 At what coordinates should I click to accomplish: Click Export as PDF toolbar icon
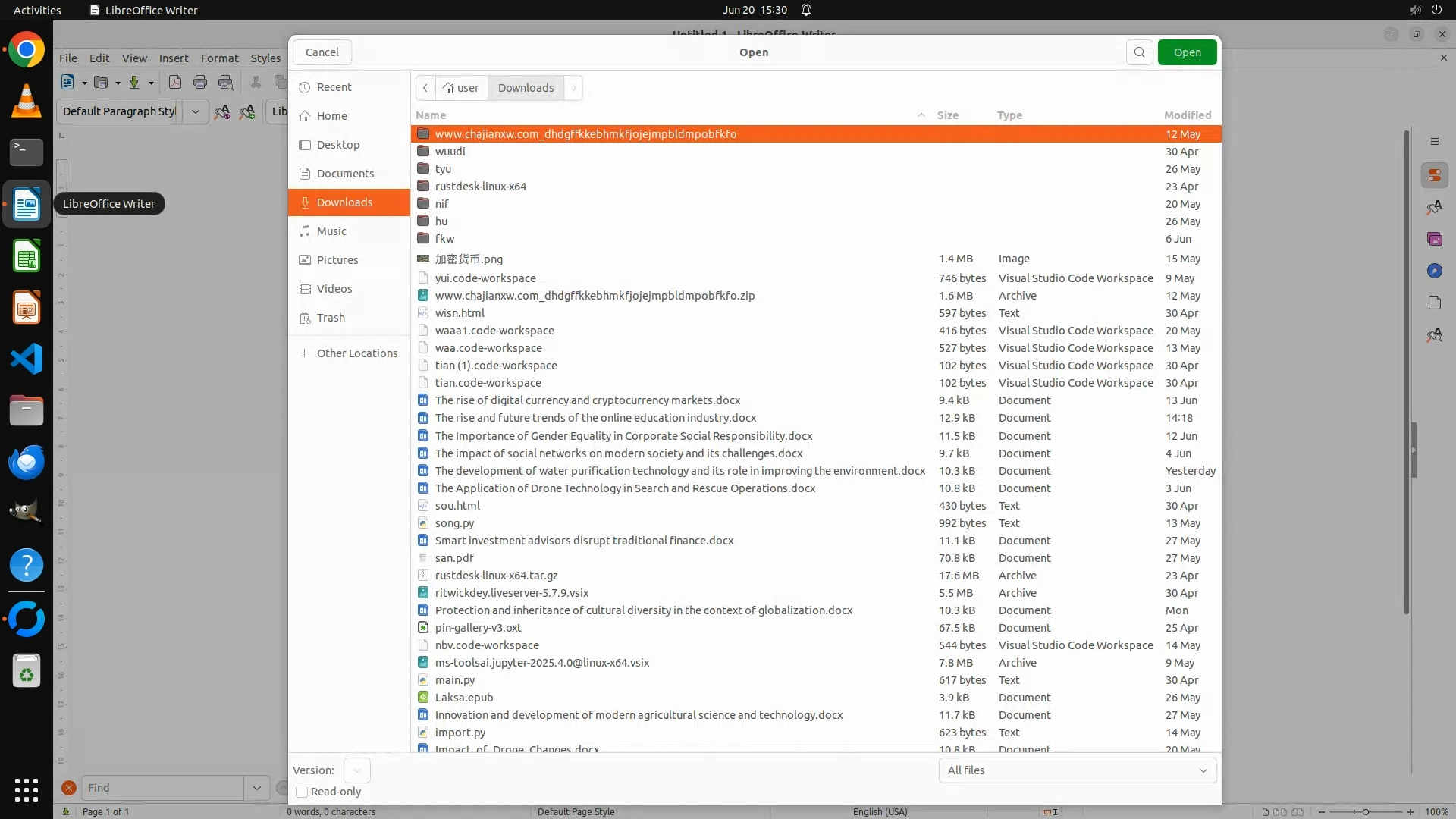(175, 83)
